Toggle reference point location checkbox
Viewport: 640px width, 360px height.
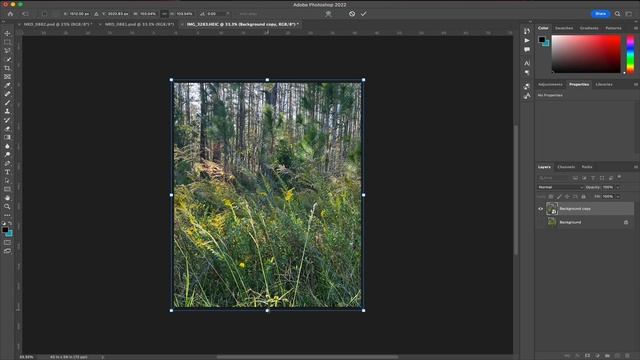tap(44, 14)
